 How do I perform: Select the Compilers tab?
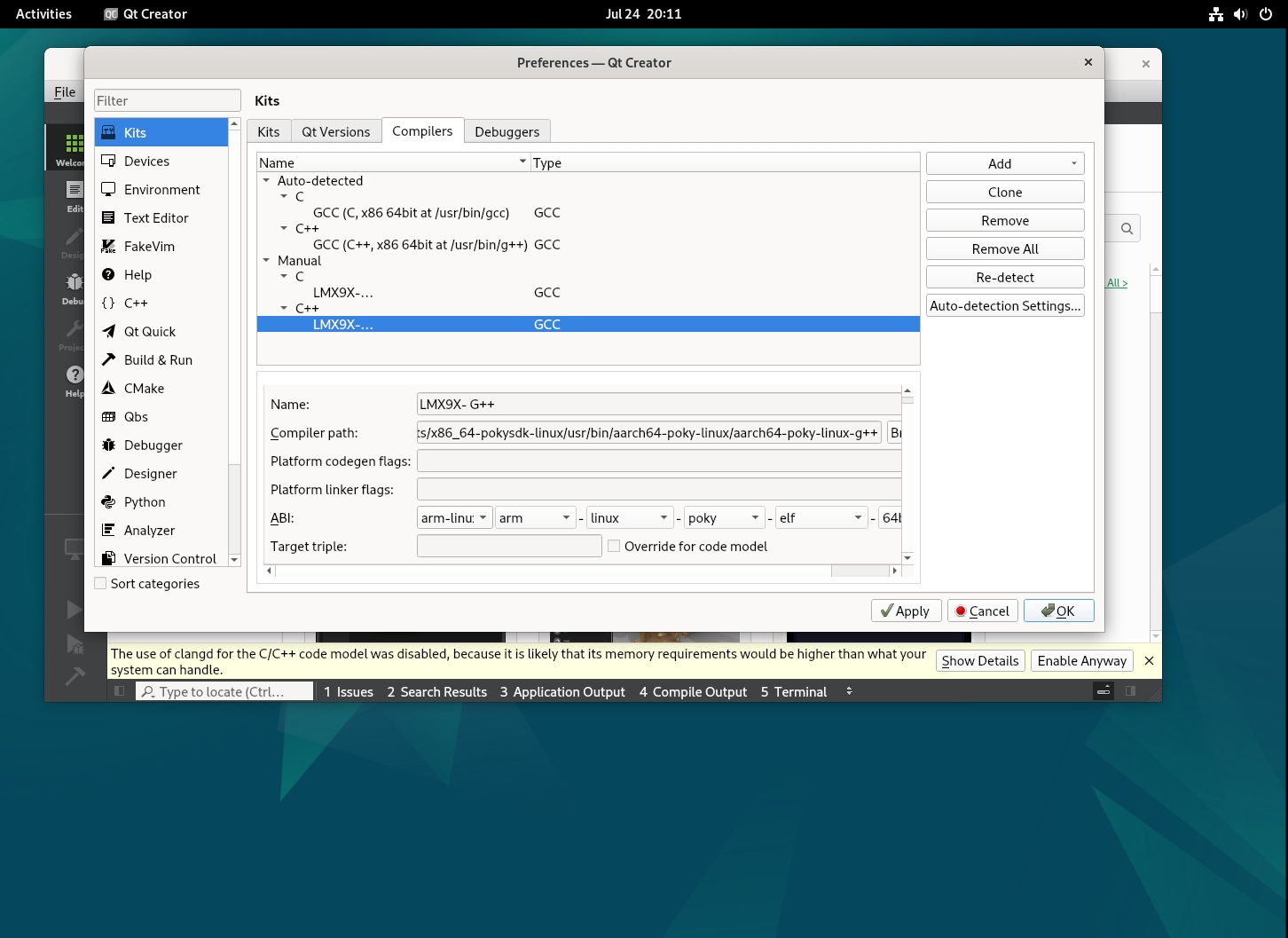click(422, 130)
